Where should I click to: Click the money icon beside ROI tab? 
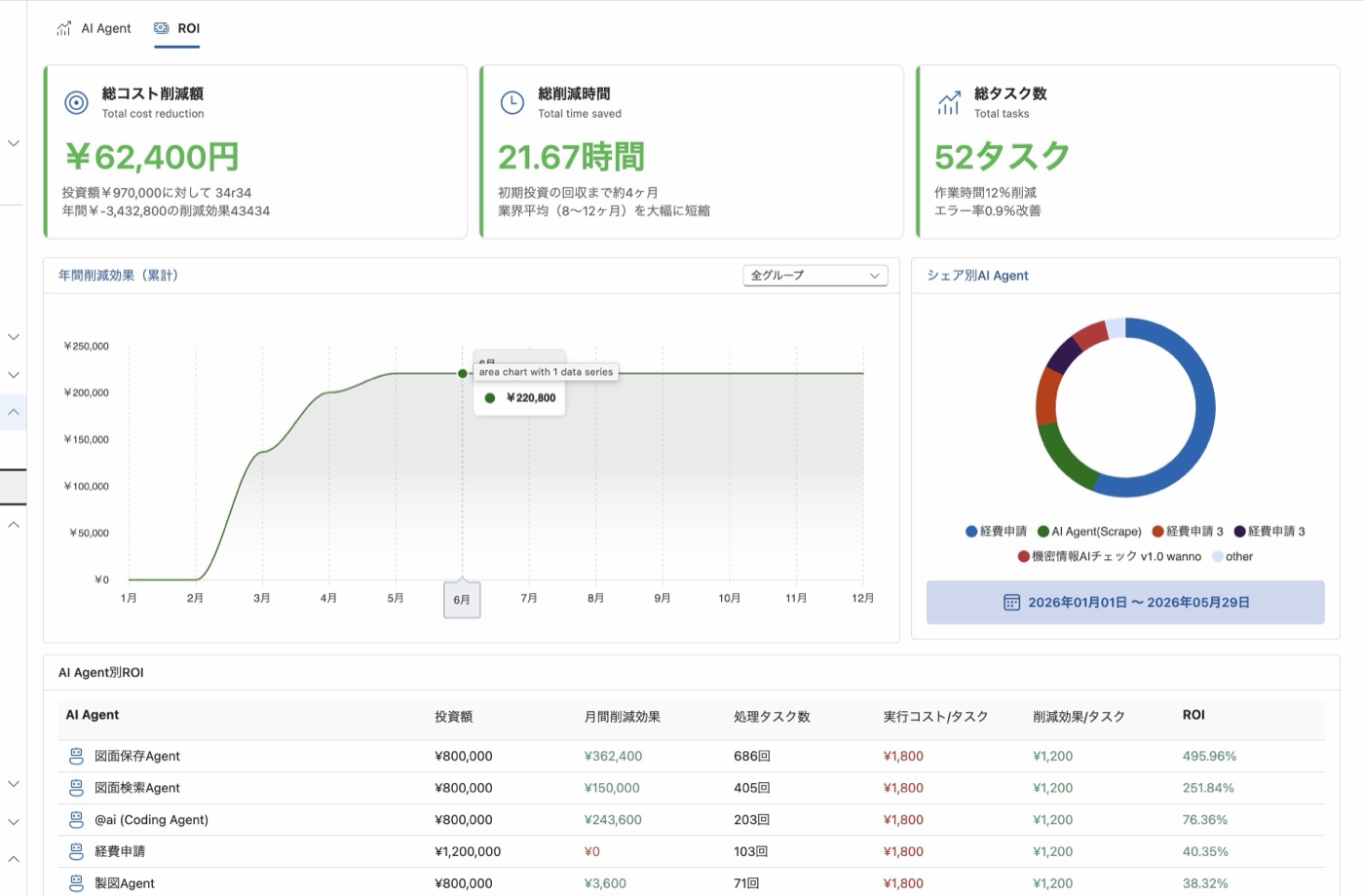(162, 28)
